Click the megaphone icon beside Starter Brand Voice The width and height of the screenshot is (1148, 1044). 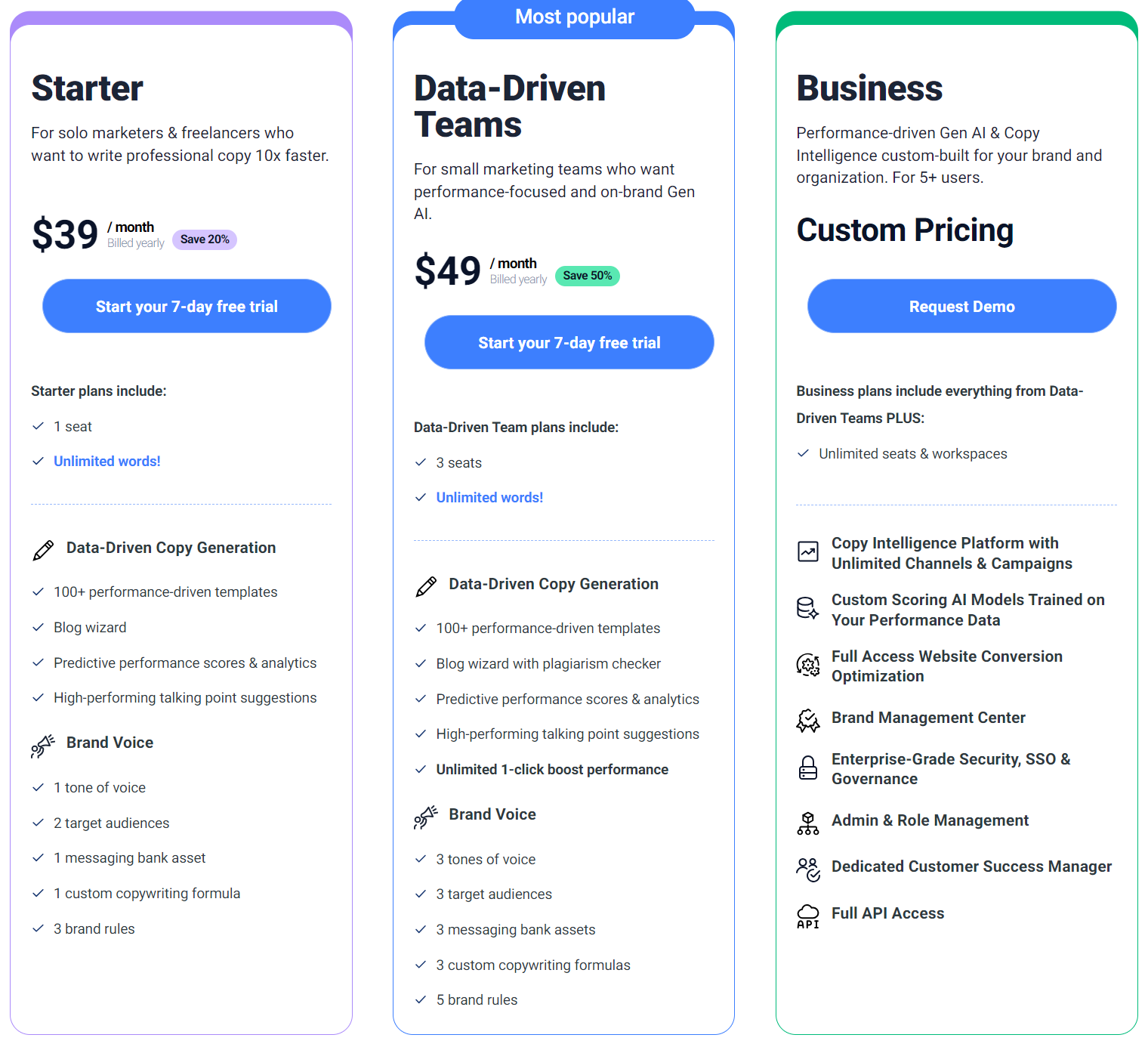coord(43,746)
